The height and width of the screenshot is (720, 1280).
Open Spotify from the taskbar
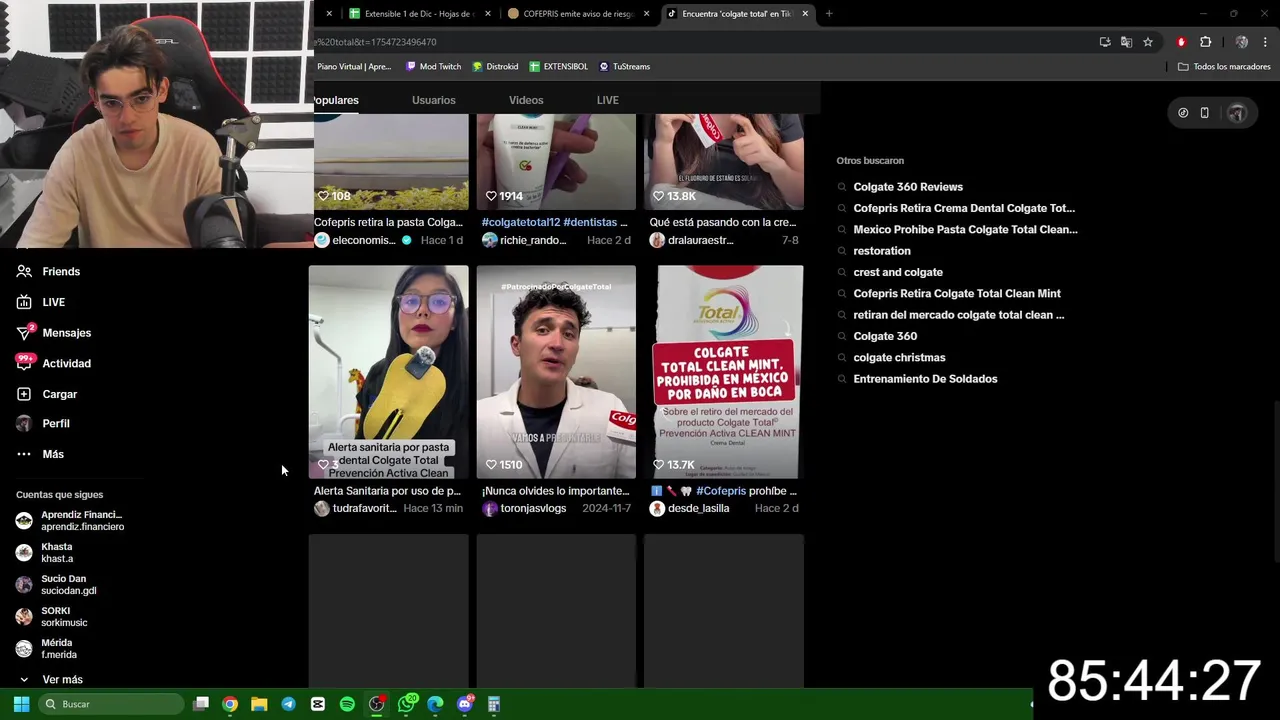click(347, 704)
